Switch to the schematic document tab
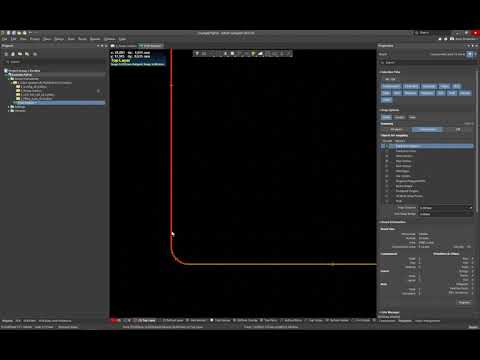This screenshot has width=480, height=360. pyautogui.click(x=124, y=46)
